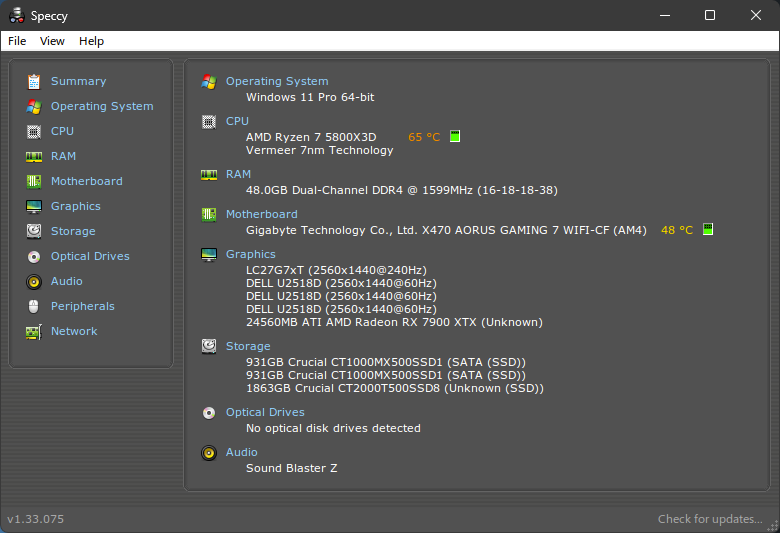Screen dimensions: 780x533
Task: Open Graphics via the monitor sidebar icon
Action: [x=34, y=206]
